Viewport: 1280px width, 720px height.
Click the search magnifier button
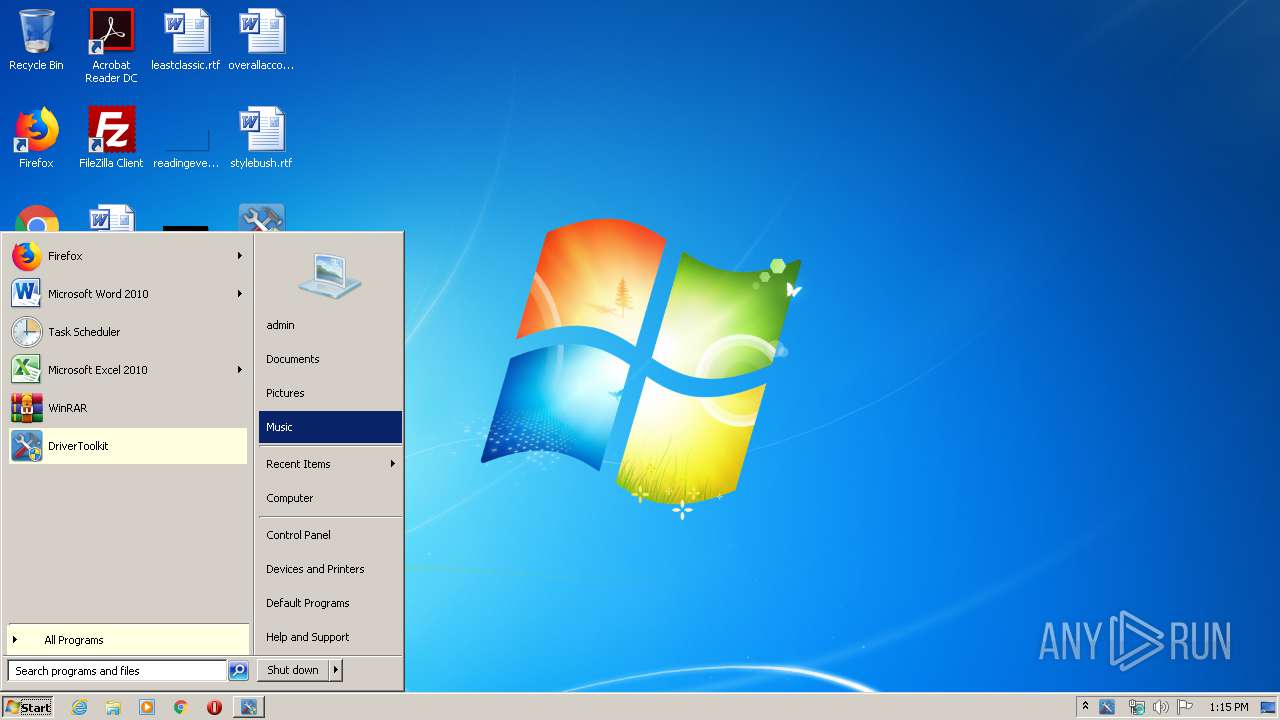click(x=238, y=671)
